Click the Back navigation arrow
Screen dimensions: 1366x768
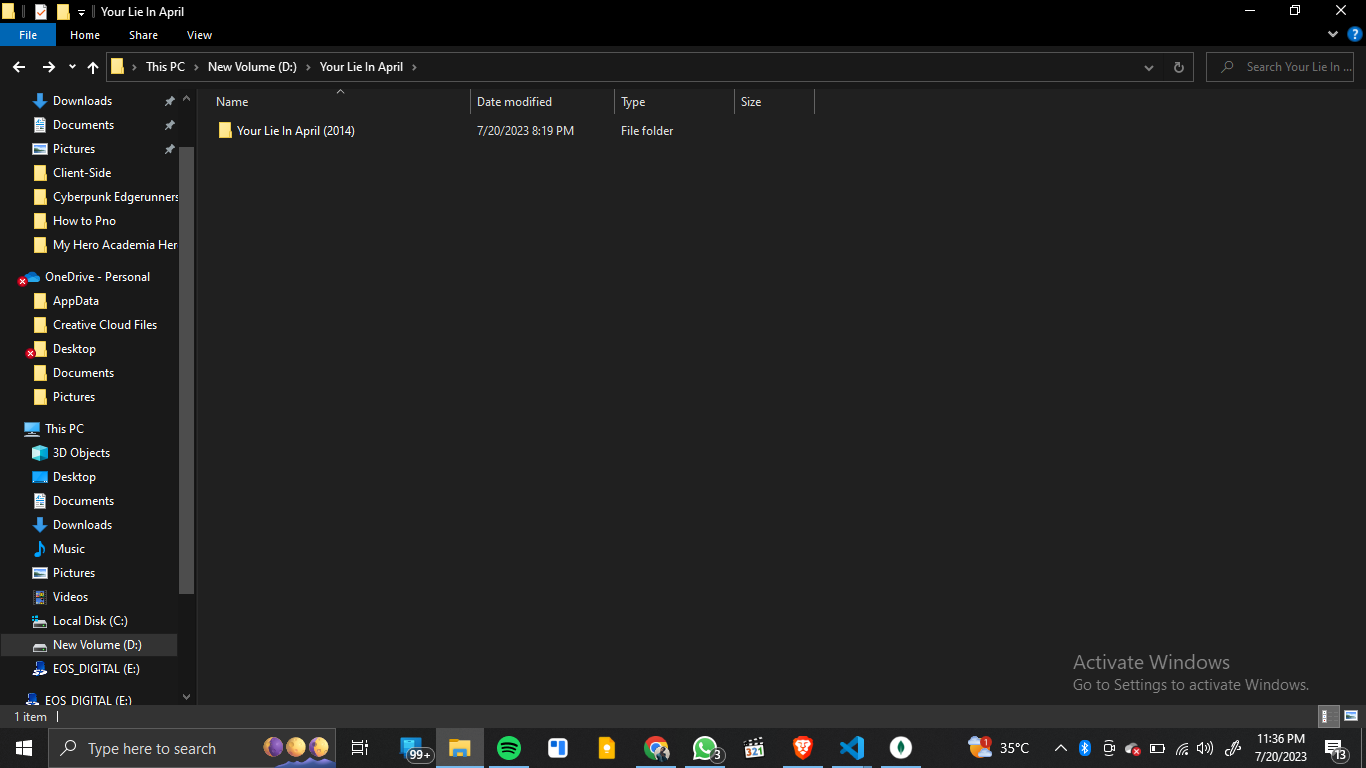[x=19, y=67]
